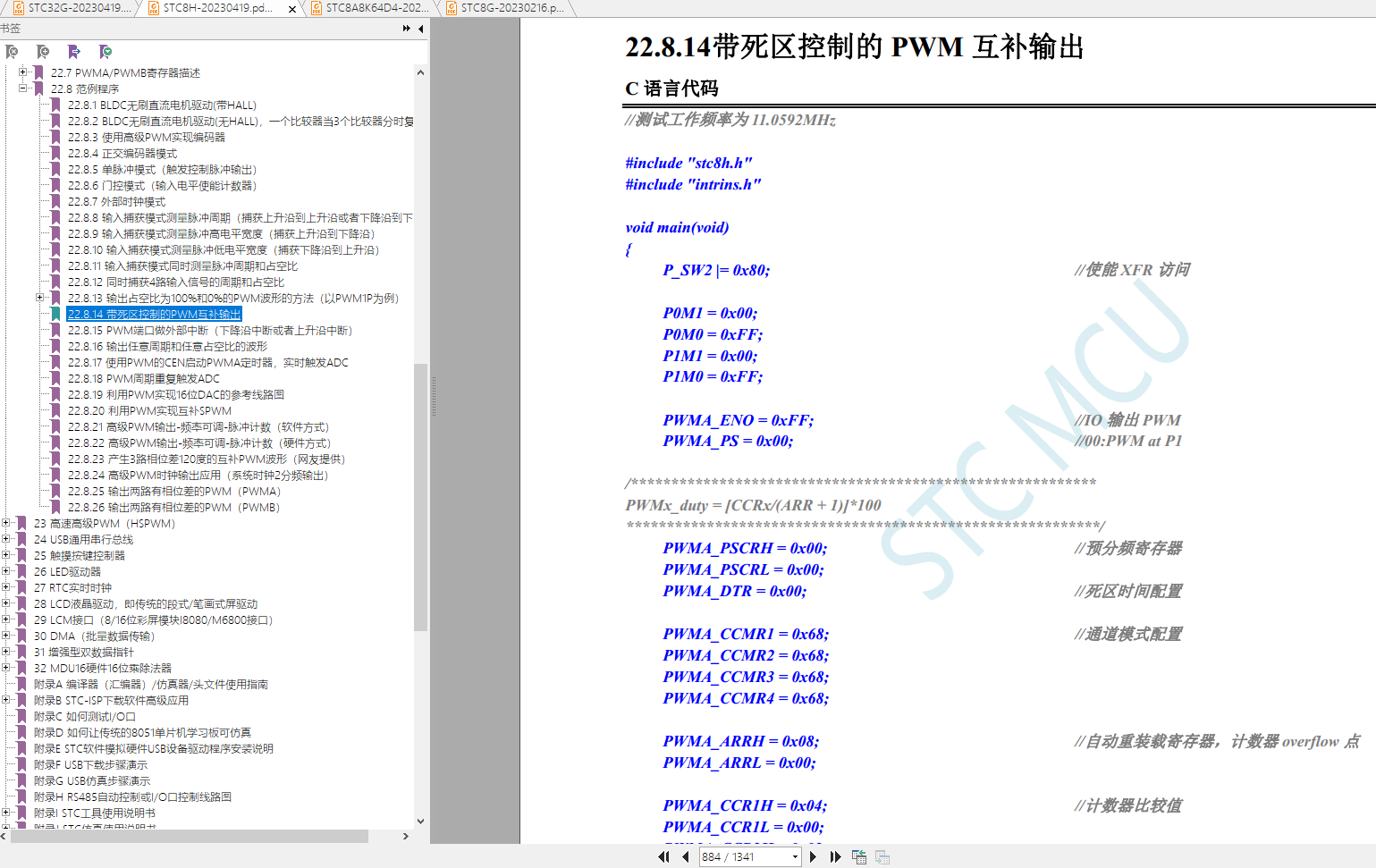Open bookmark 31 增强型双数据指针
The image size is (1376, 868).
click(84, 652)
